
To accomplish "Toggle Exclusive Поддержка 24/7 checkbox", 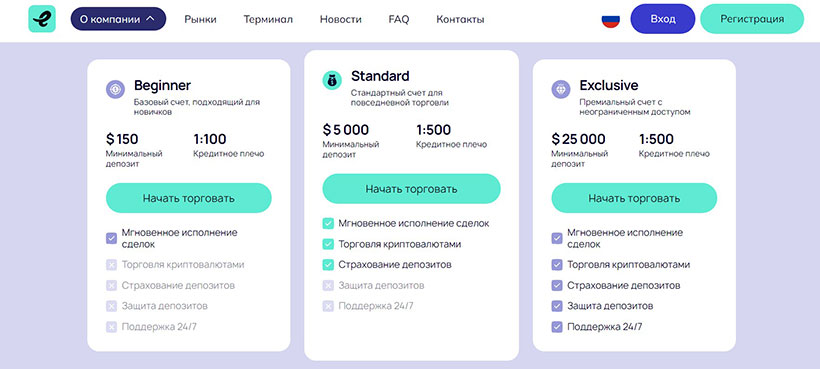I will [557, 327].
